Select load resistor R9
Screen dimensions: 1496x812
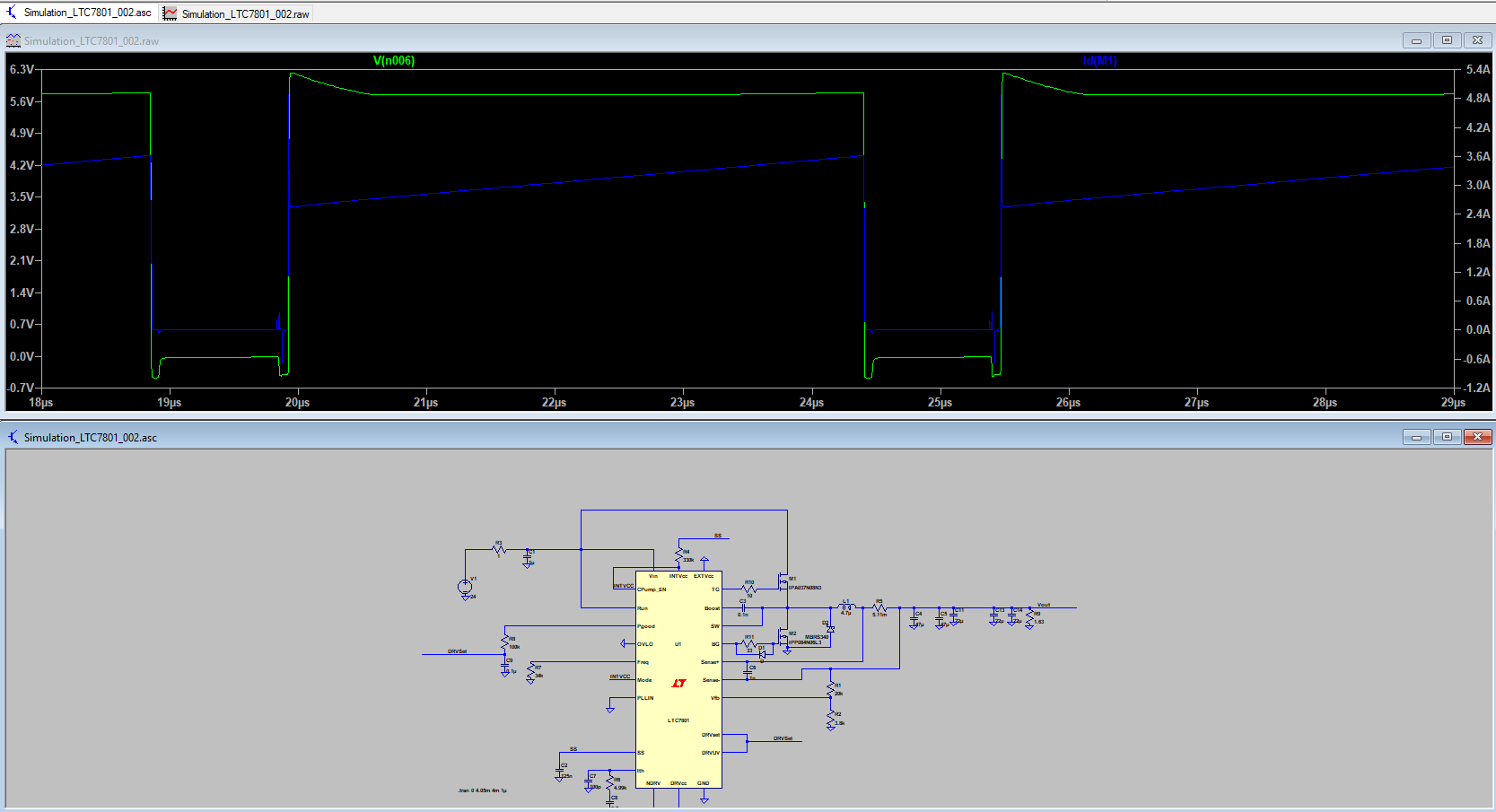tap(1029, 618)
